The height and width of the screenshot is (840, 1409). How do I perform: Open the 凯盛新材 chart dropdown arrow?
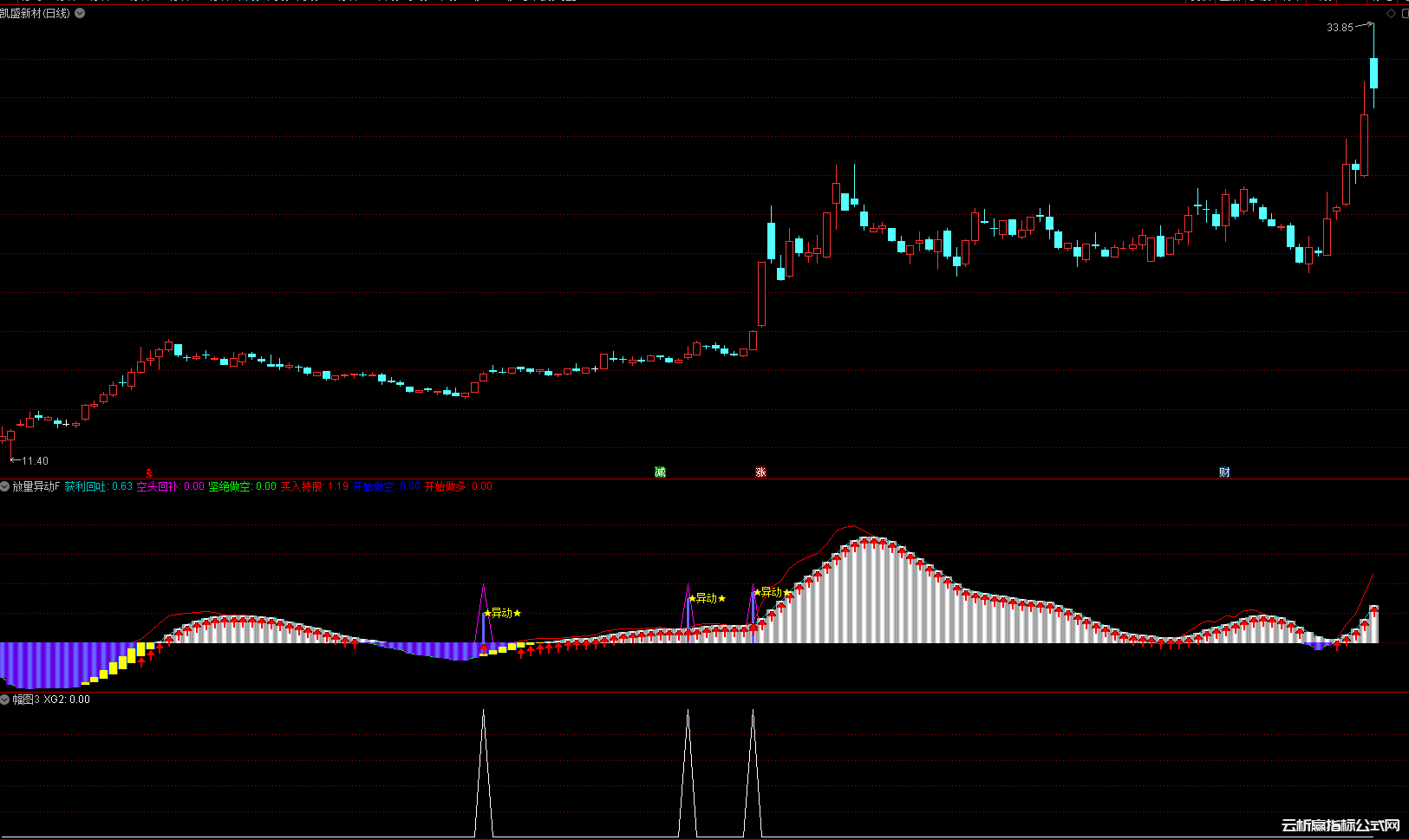click(x=80, y=14)
